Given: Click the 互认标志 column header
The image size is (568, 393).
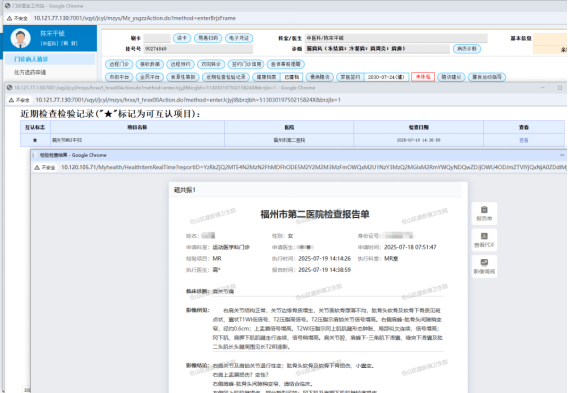Looking at the screenshot, I should [35, 127].
